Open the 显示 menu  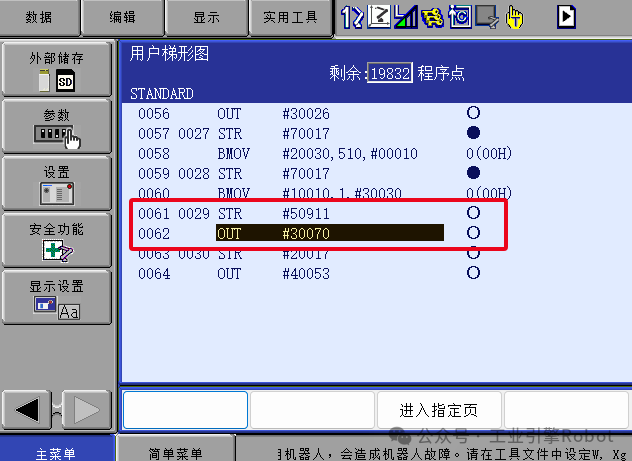206,17
